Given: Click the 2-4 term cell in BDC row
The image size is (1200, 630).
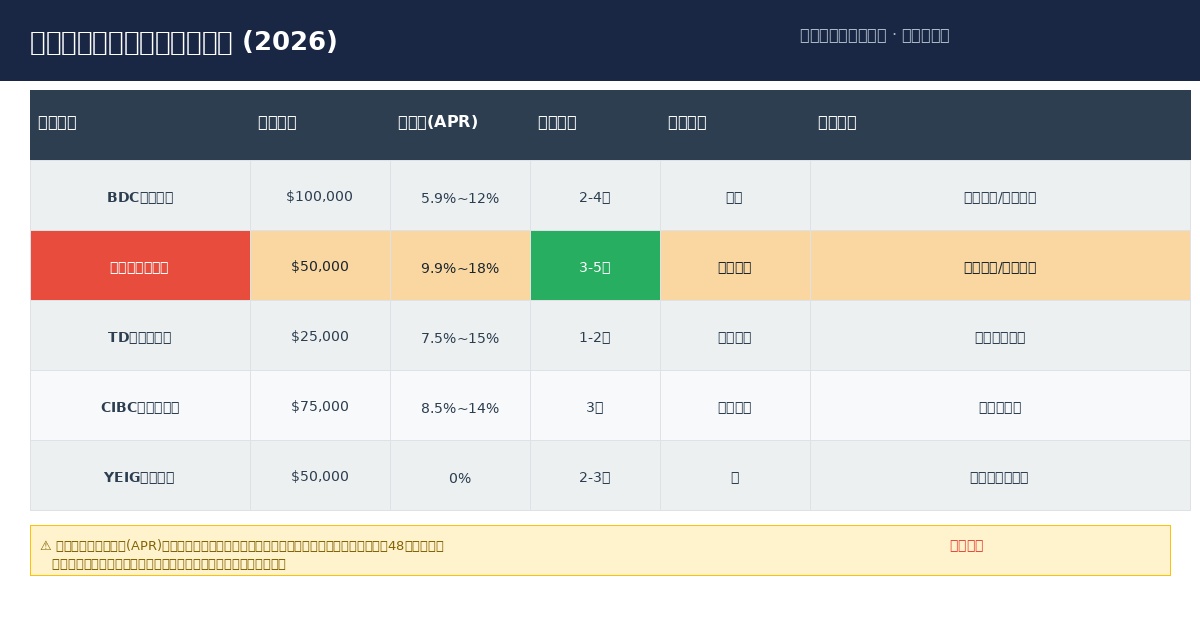Looking at the screenshot, I should coord(594,197).
